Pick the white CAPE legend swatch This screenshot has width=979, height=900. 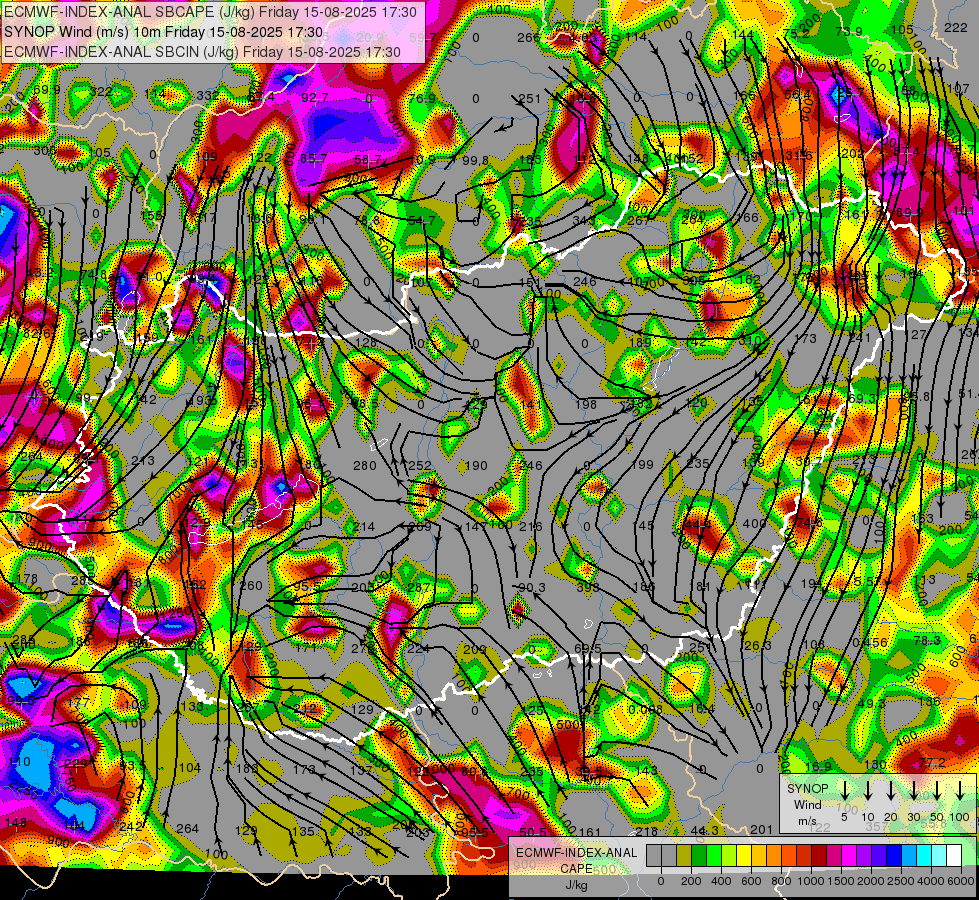[x=954, y=855]
